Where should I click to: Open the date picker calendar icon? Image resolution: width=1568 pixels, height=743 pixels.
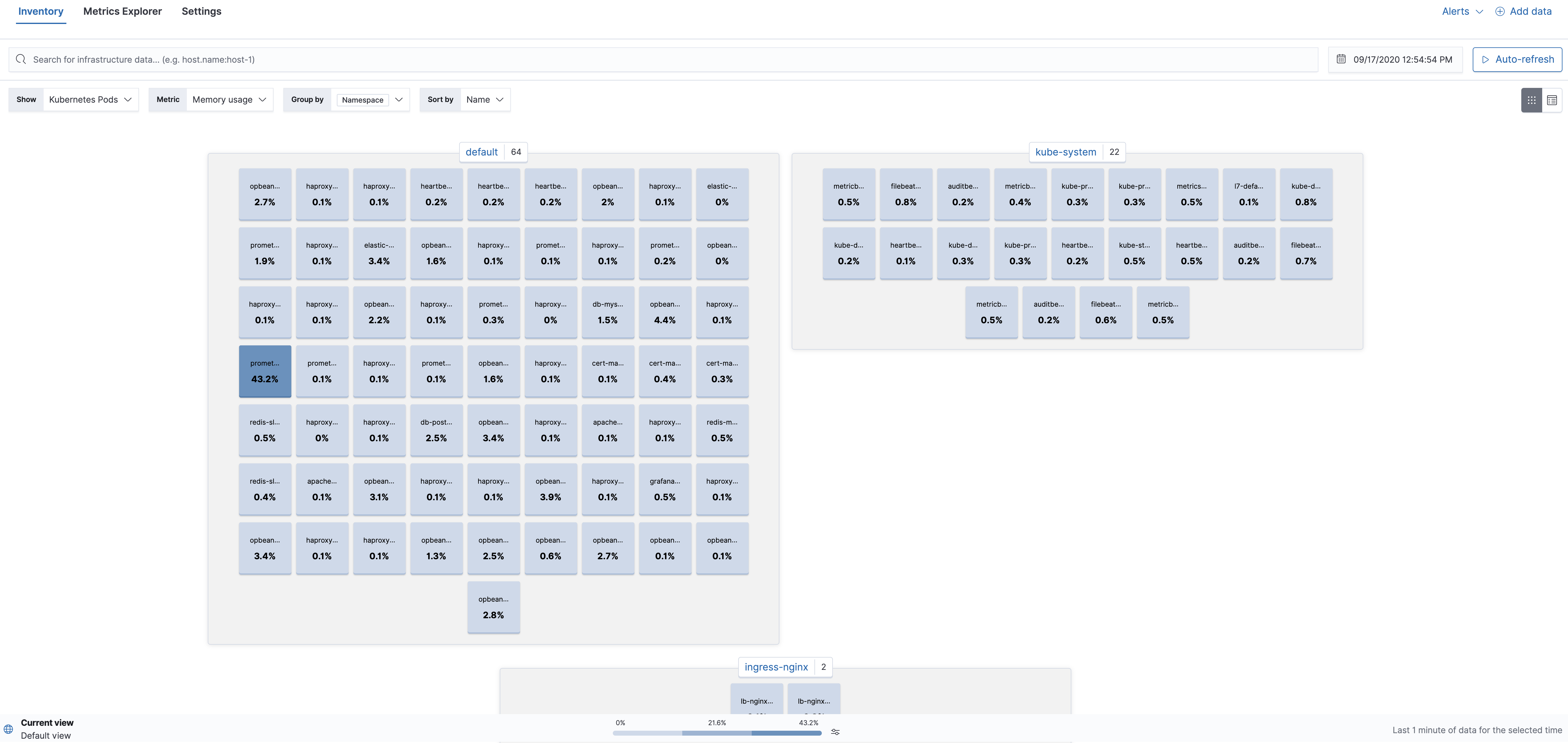point(1341,59)
